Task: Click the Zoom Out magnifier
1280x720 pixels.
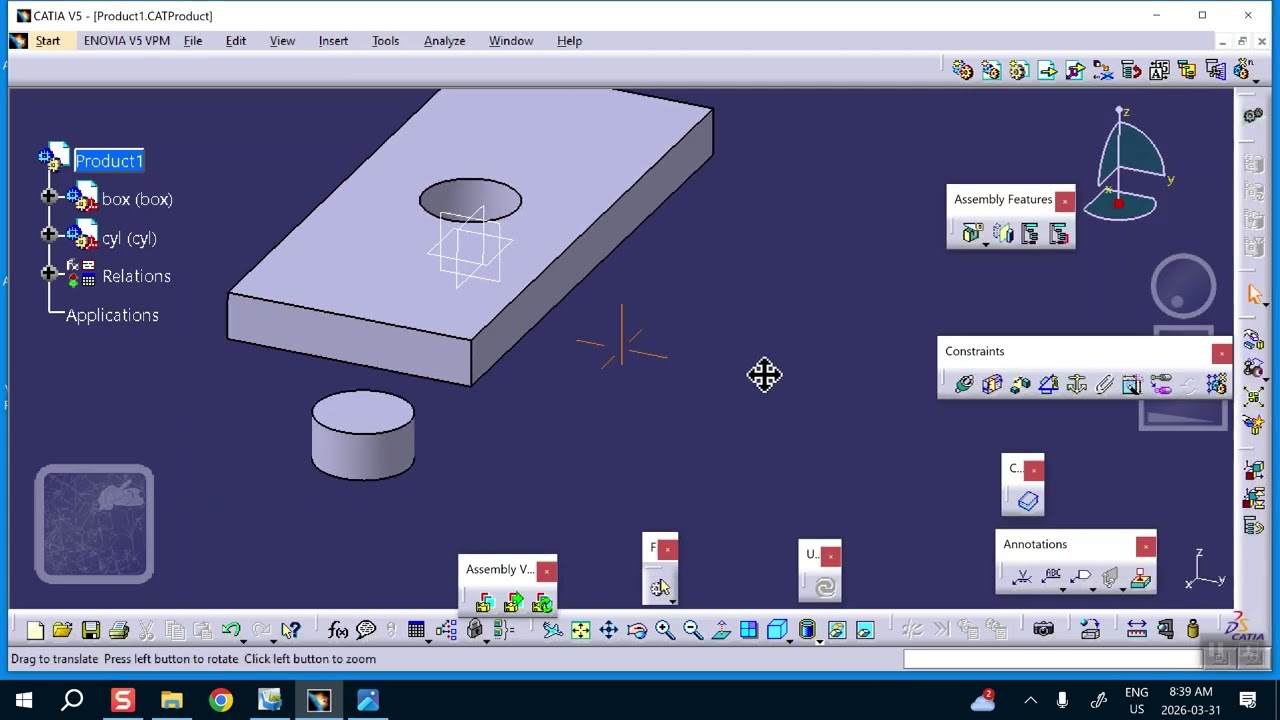Action: click(692, 630)
